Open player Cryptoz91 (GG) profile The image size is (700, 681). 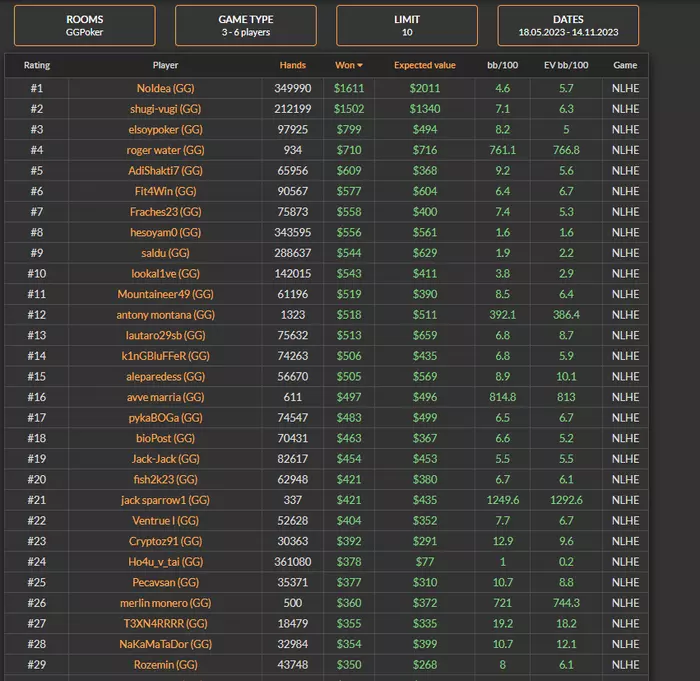165,541
